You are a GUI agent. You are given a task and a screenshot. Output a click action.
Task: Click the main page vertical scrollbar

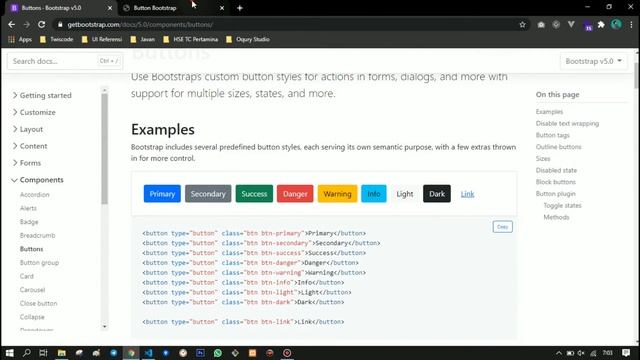[636, 76]
